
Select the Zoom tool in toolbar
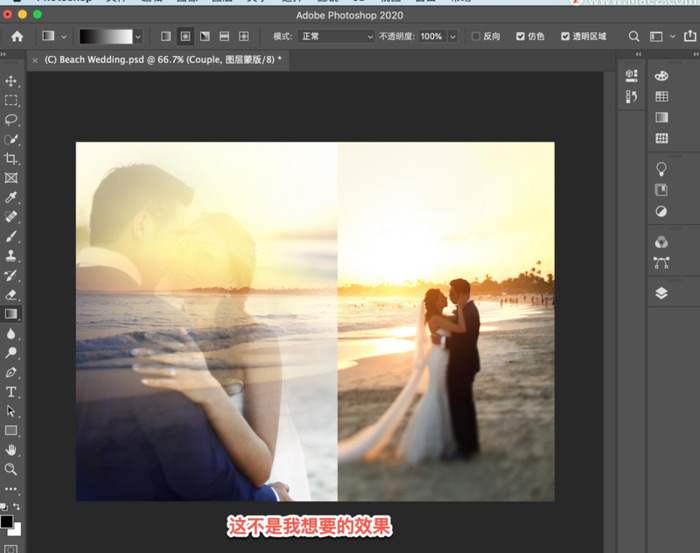pyautogui.click(x=11, y=469)
